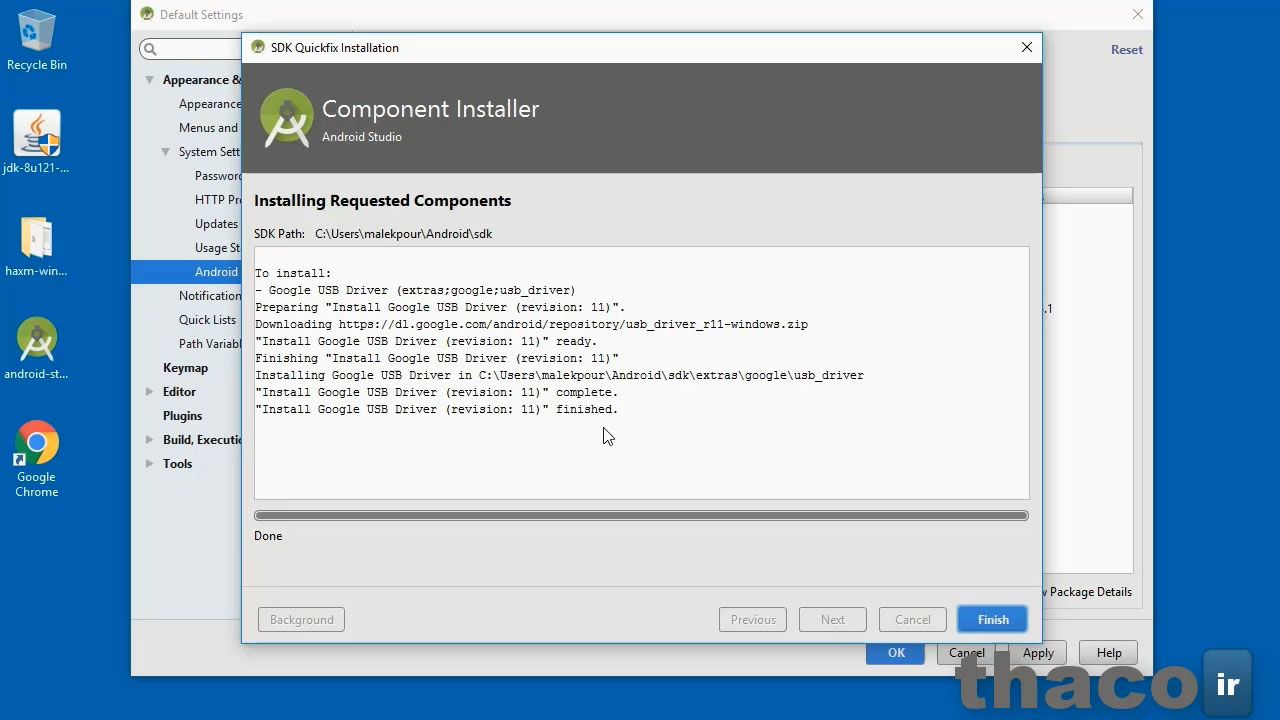Select Appearance sub-item in settings tree

[x=210, y=104]
